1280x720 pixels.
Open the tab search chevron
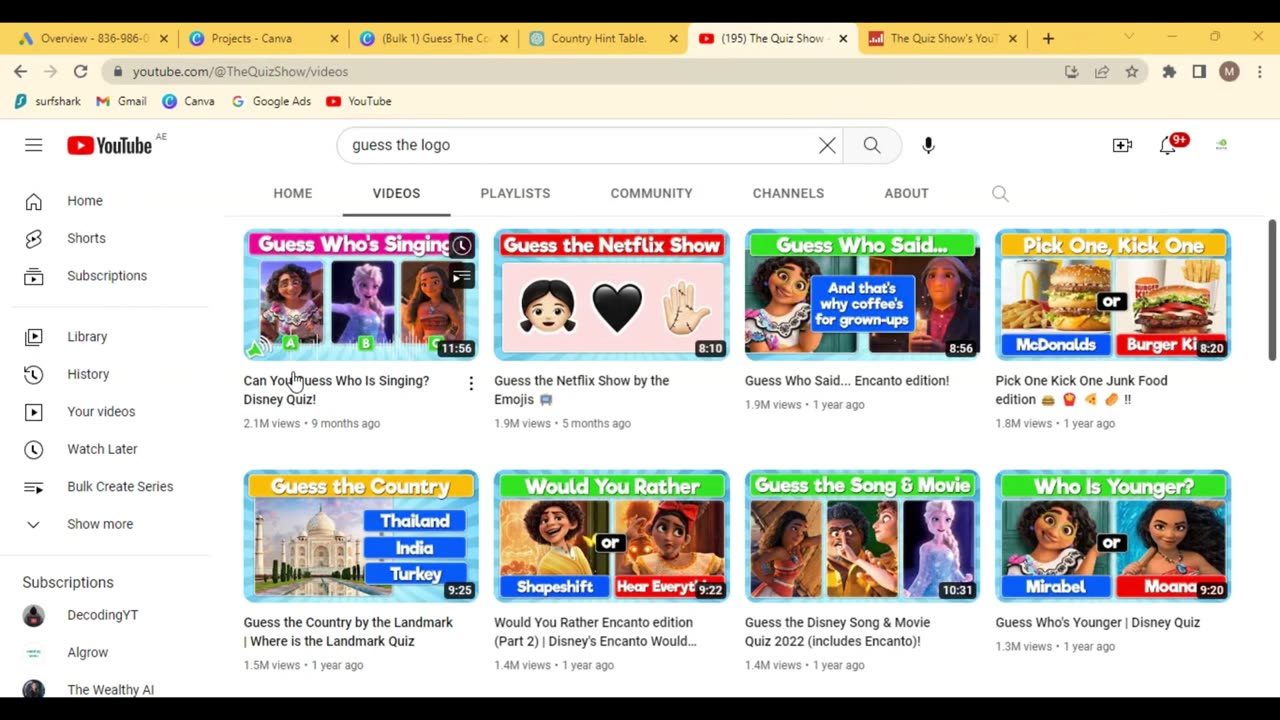coord(1129,37)
